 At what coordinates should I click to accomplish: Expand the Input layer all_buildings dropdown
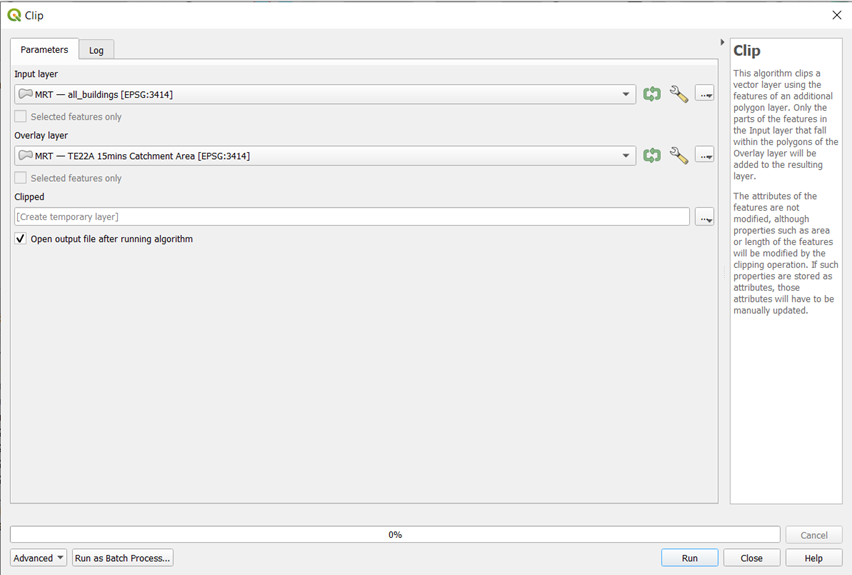click(x=627, y=95)
